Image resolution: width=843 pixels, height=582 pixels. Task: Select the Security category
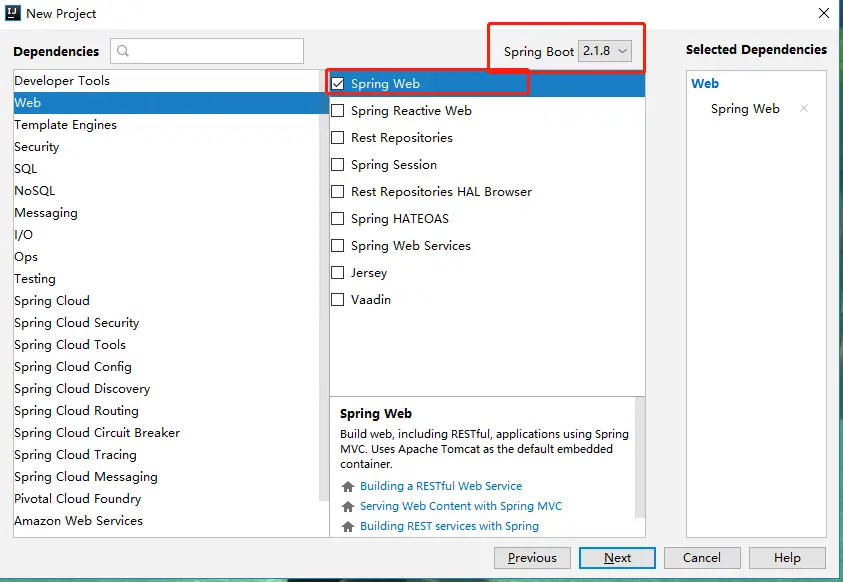coord(166,147)
